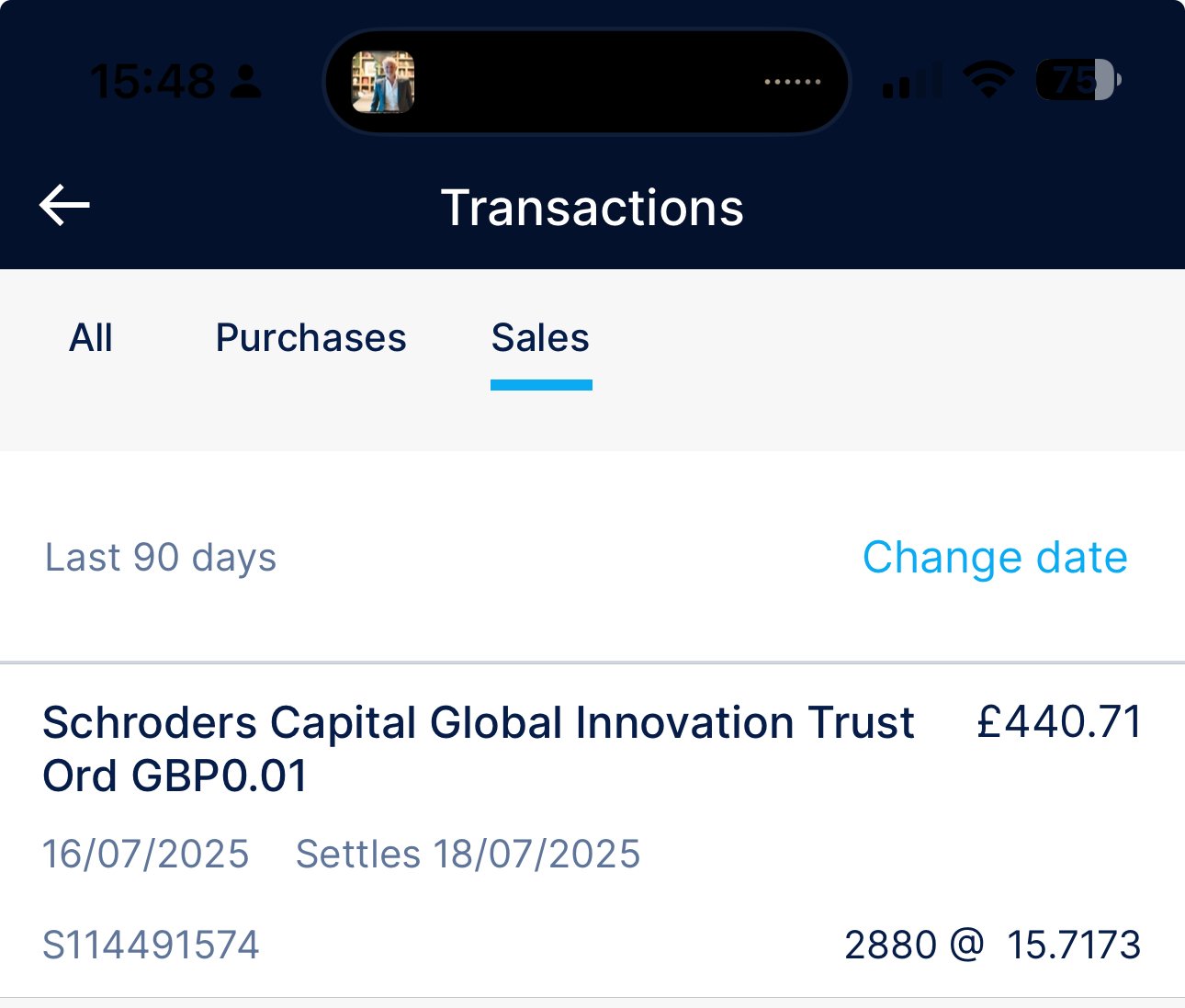Tap the 15:48 clock in status bar
1185x1008 pixels.
[152, 82]
